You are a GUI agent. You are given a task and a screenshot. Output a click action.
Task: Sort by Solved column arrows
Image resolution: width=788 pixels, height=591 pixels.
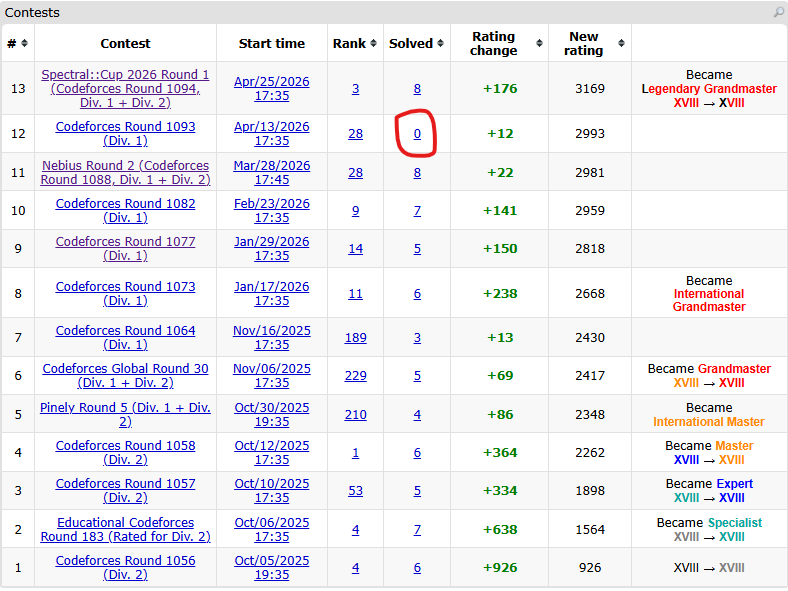pos(440,44)
